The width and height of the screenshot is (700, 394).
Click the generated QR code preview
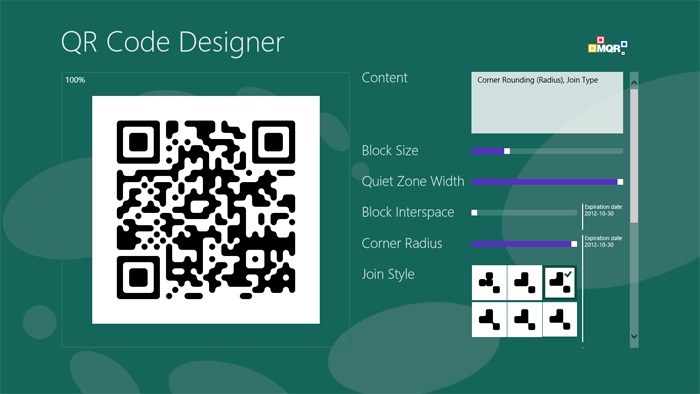(206, 210)
